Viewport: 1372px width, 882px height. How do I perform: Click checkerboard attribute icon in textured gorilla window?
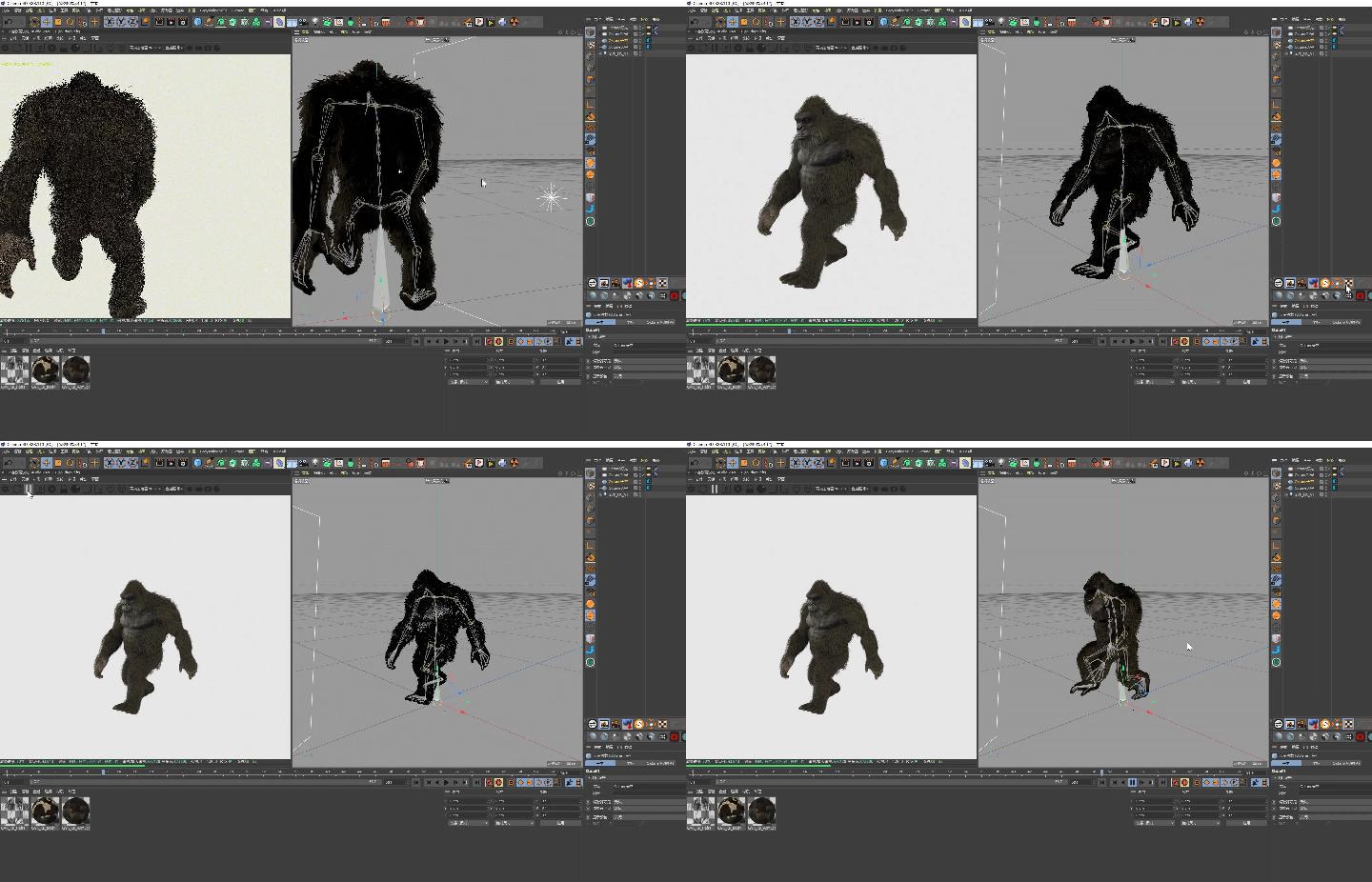coord(1348,724)
